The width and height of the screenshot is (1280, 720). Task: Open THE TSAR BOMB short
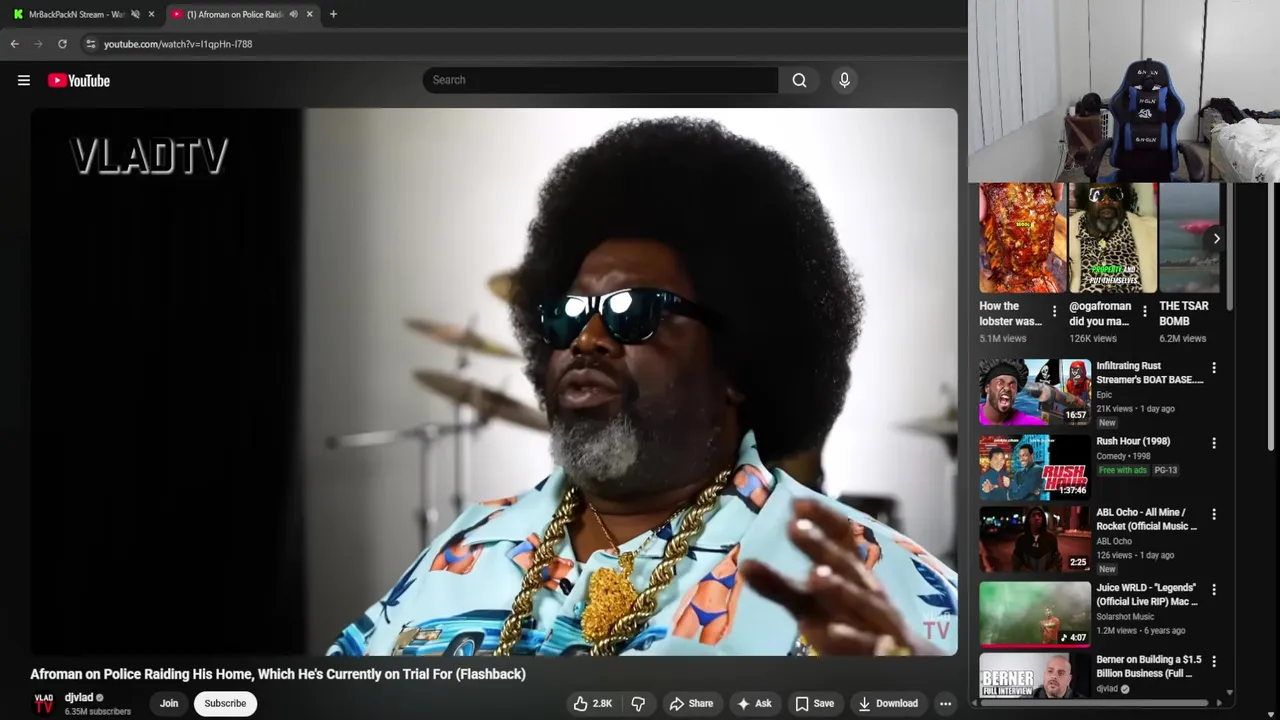1189,238
